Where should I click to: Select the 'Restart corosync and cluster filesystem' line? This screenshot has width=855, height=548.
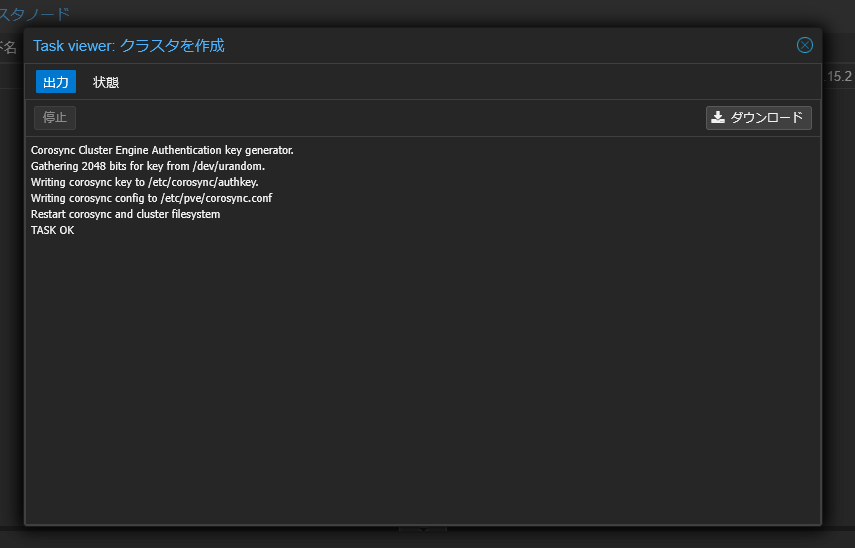[125, 214]
